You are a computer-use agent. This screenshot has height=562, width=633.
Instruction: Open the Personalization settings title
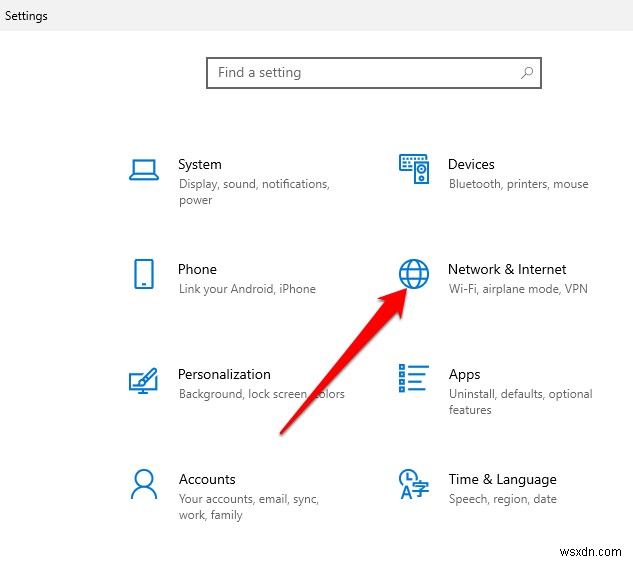click(x=224, y=374)
